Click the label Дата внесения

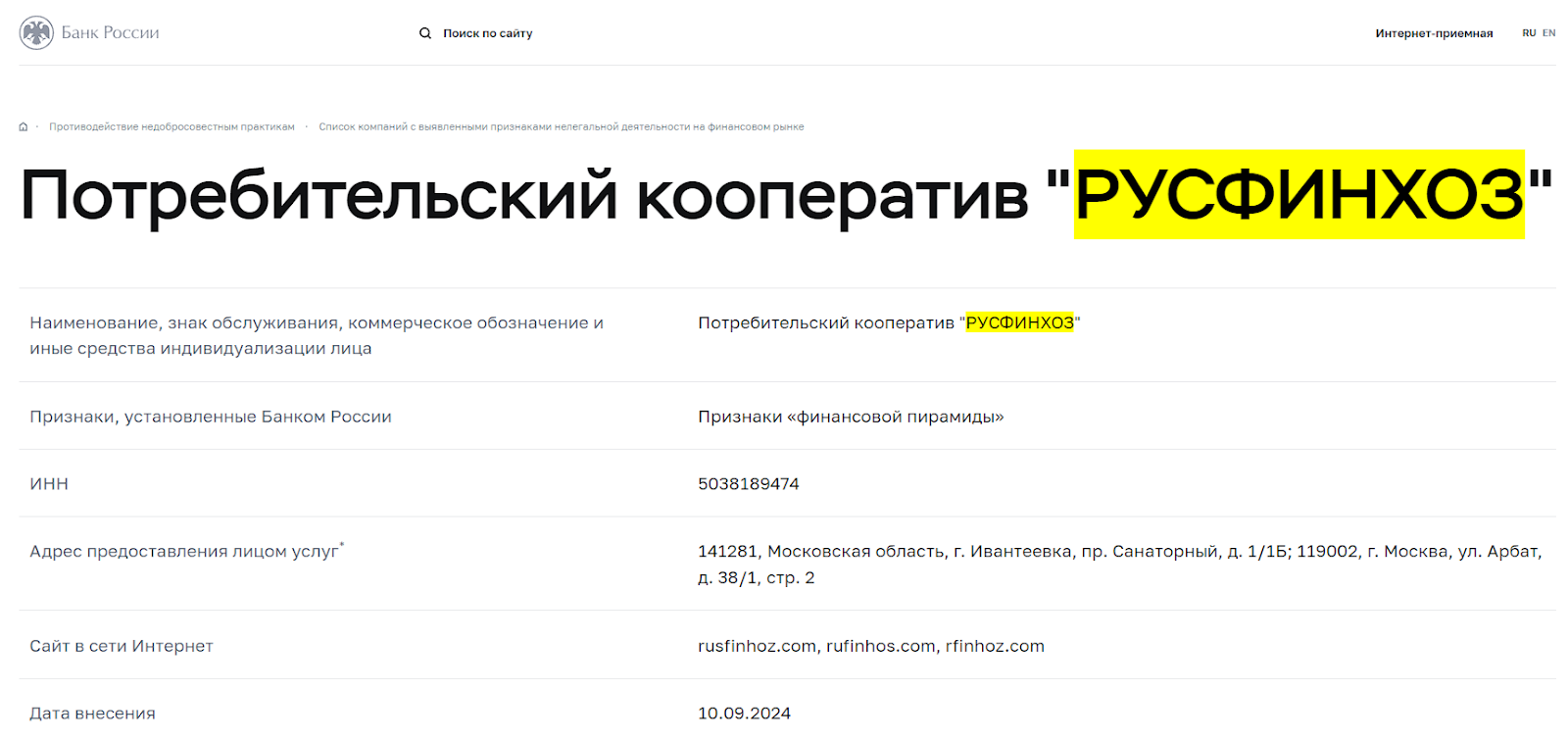coord(92,714)
